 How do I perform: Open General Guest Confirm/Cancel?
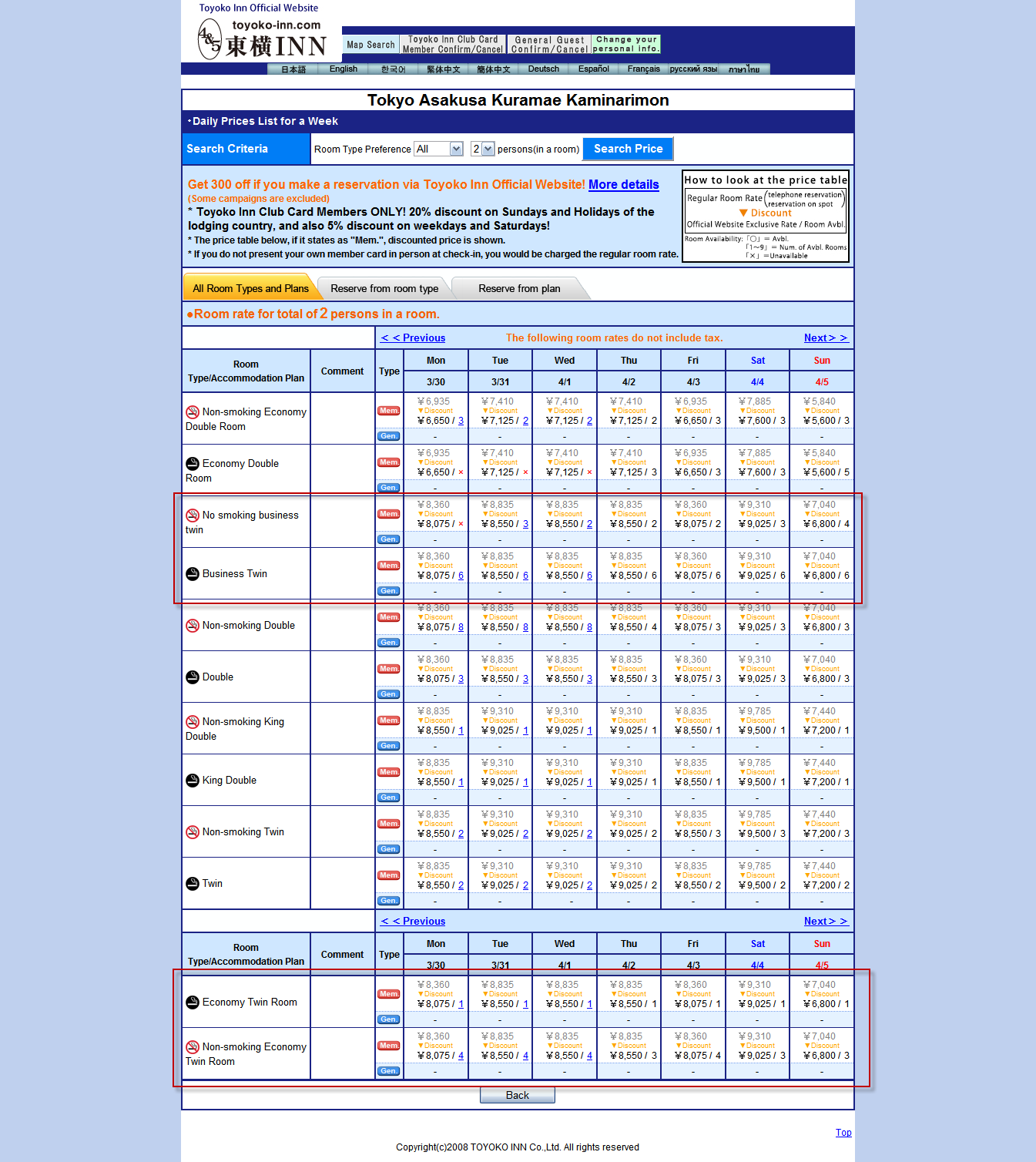[549, 45]
